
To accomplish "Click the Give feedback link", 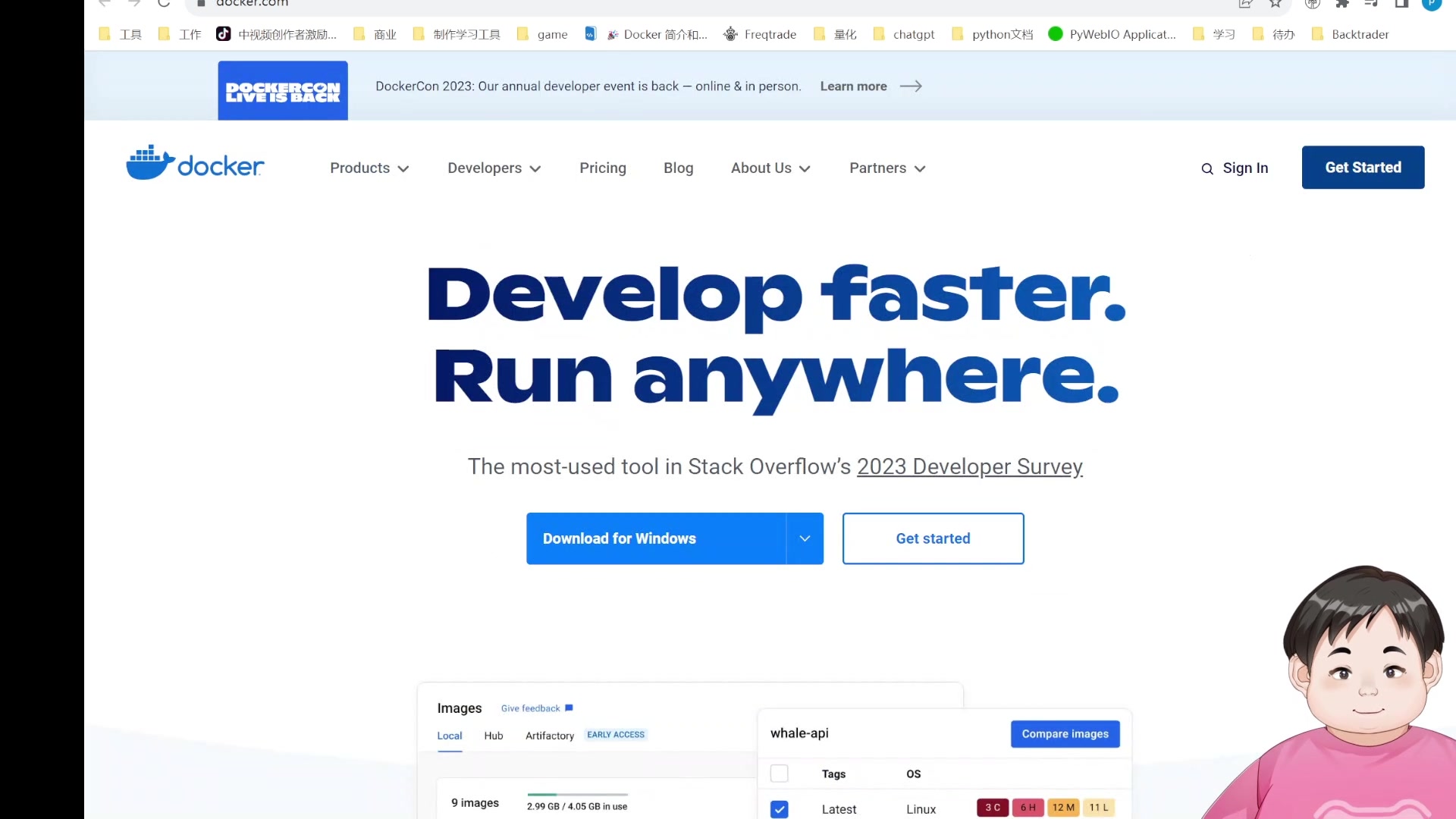I will point(530,708).
